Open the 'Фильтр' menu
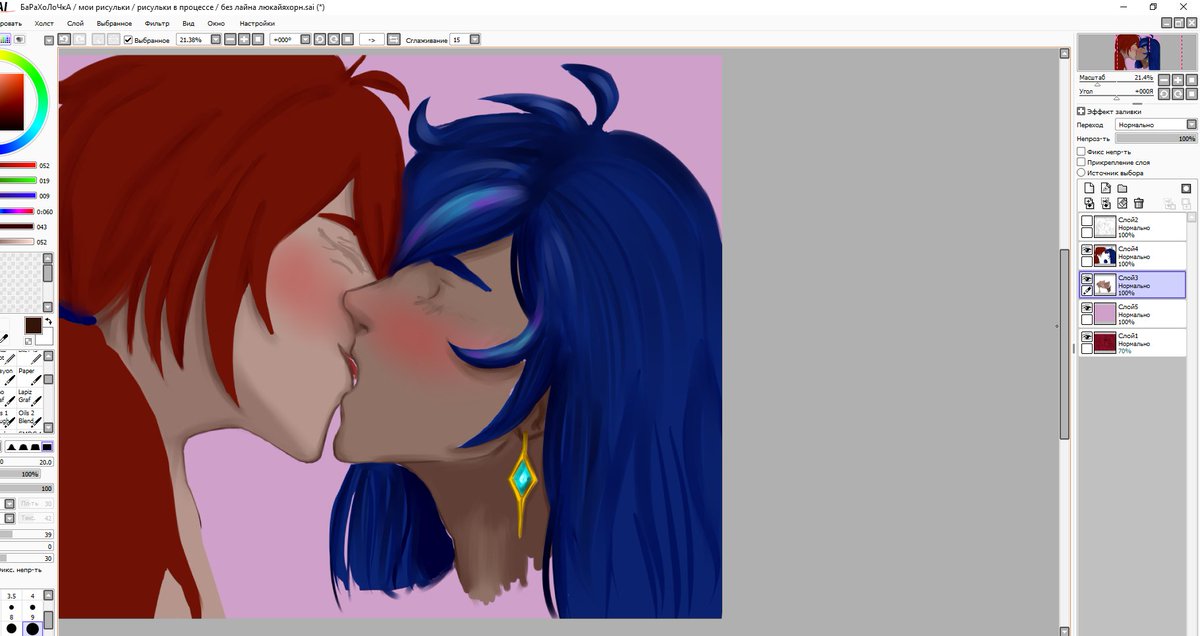The image size is (1200, 636). tap(157, 22)
